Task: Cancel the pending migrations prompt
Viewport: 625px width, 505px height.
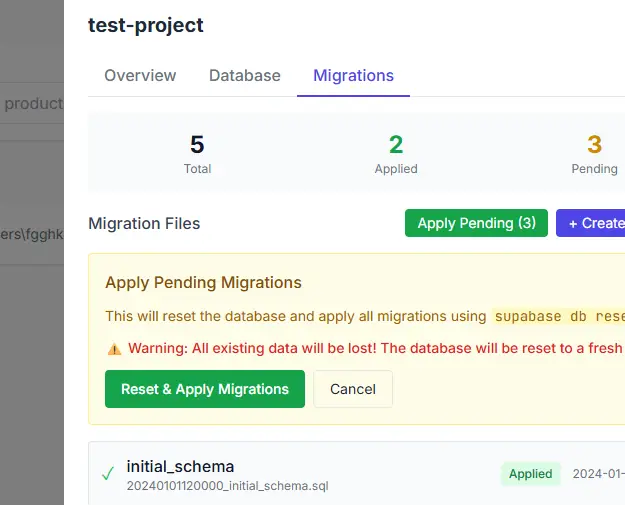Action: click(353, 389)
